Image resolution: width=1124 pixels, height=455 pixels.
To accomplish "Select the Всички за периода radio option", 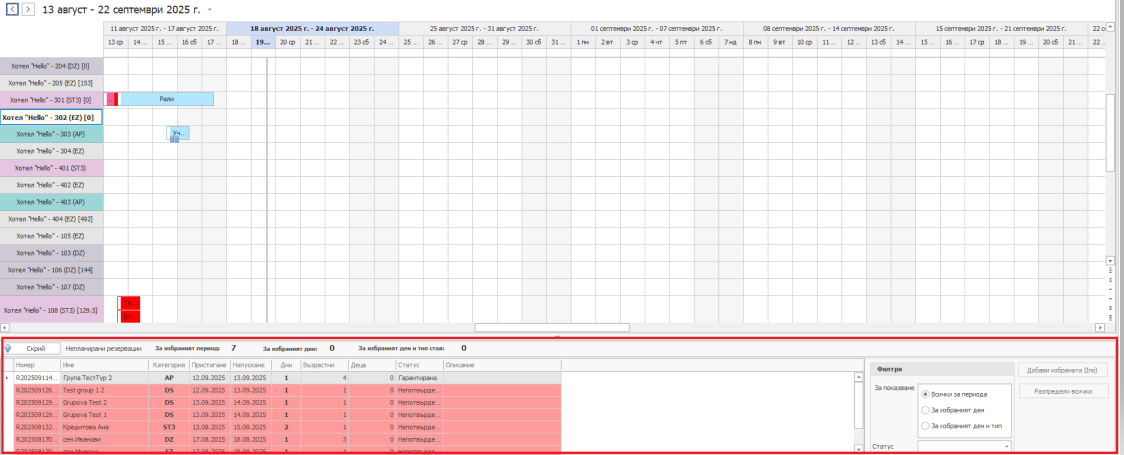I will 924,394.
